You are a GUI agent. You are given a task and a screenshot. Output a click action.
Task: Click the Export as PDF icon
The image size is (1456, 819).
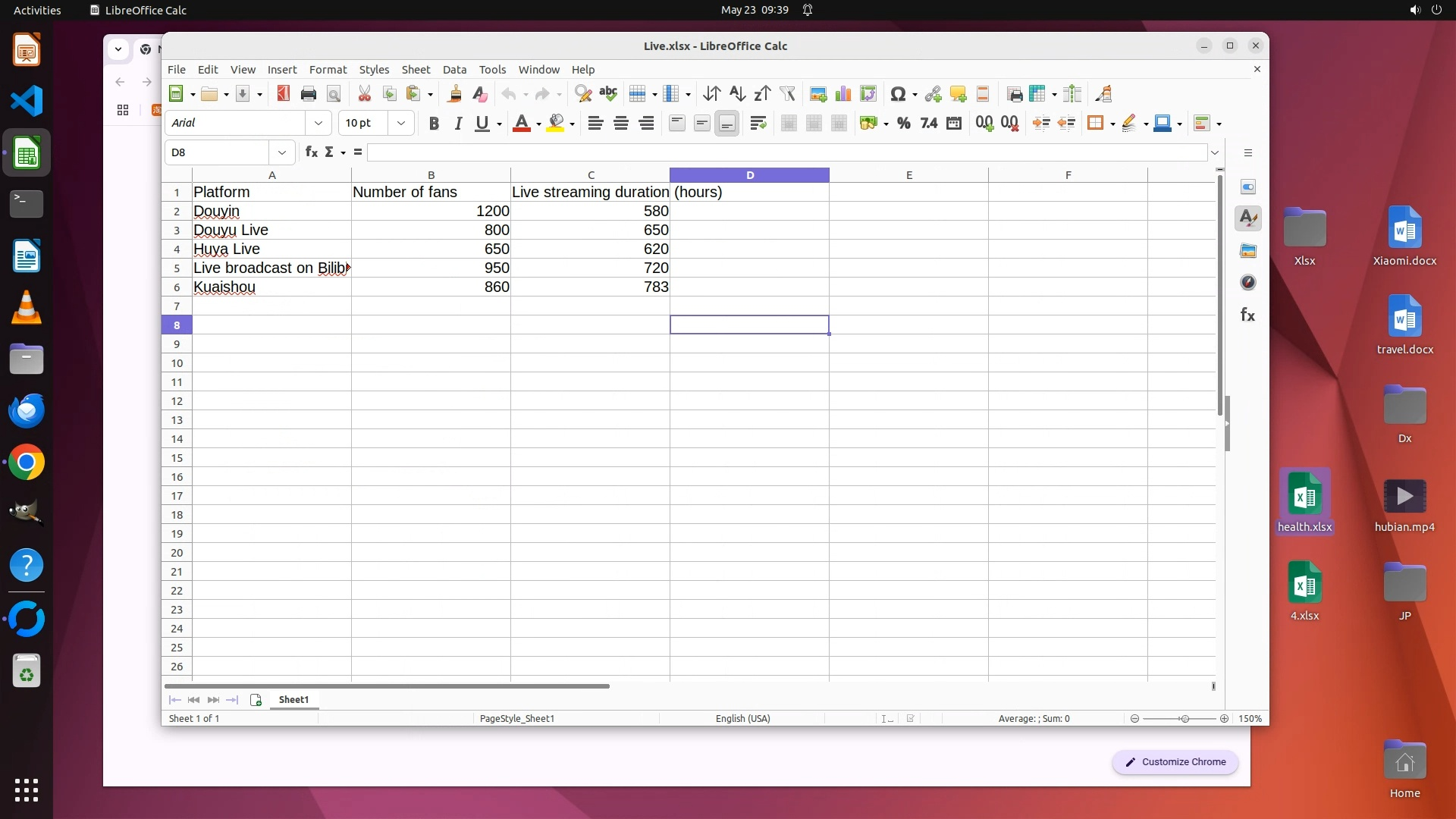click(x=283, y=94)
